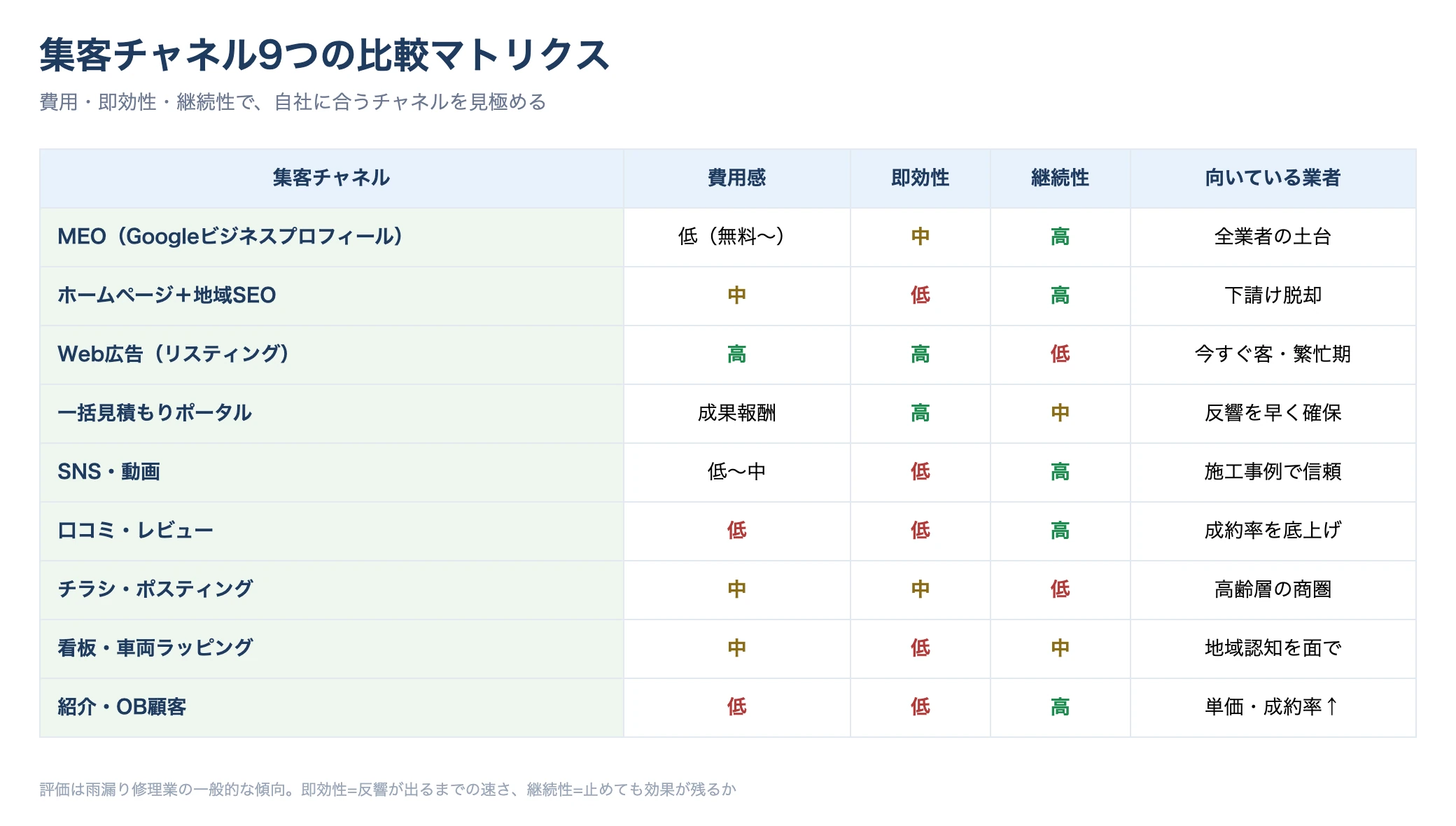This screenshot has width=1456, height=826.
Task: Click 継続性 value 高 in 口コミ・レビュー row
Action: pyautogui.click(x=1060, y=531)
